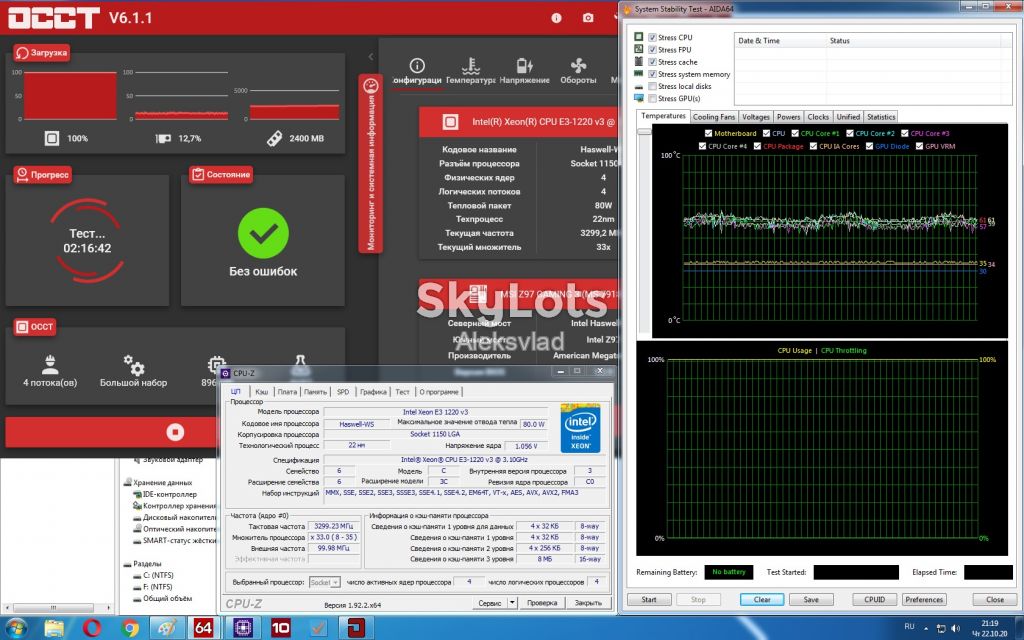The width and height of the screenshot is (1024, 640).
Task: Collapse the Разделы tree node
Action: point(127,564)
